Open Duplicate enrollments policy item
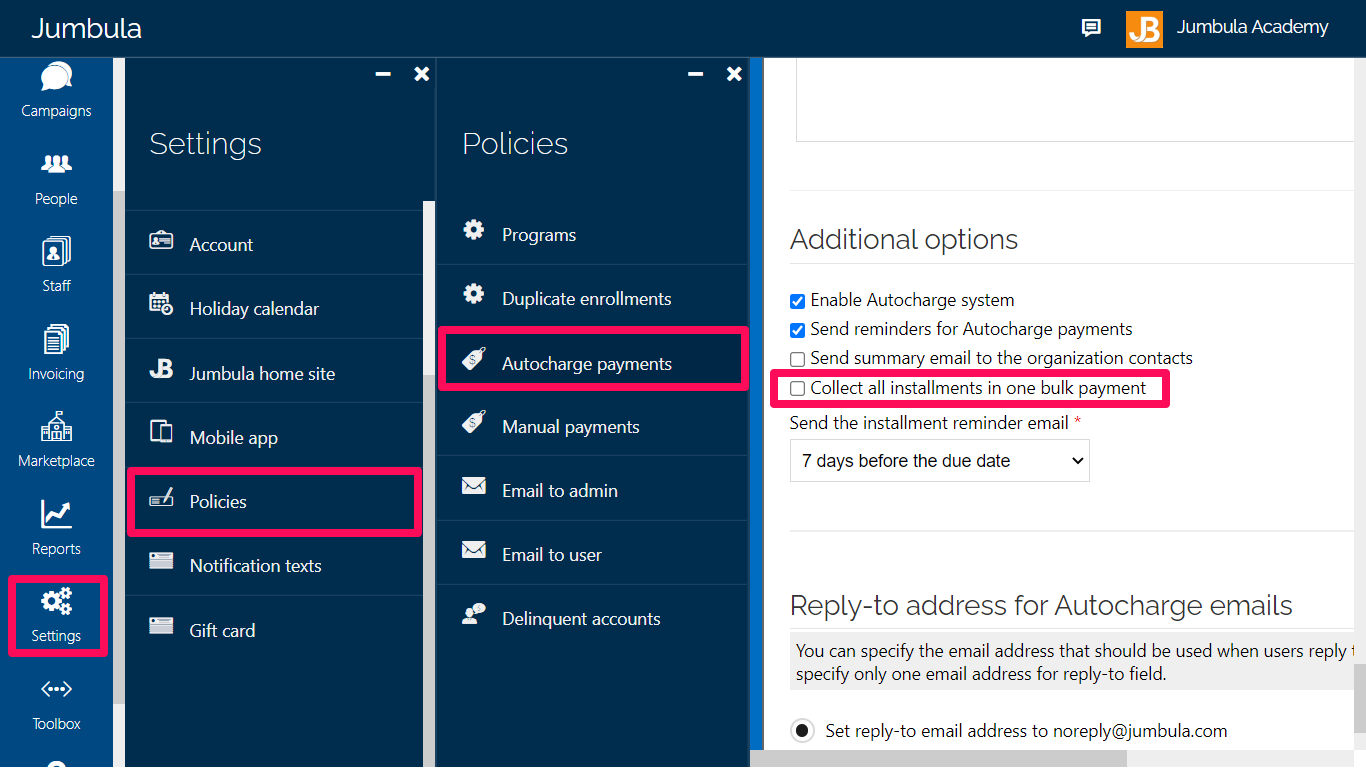The height and width of the screenshot is (768, 1366). click(592, 298)
